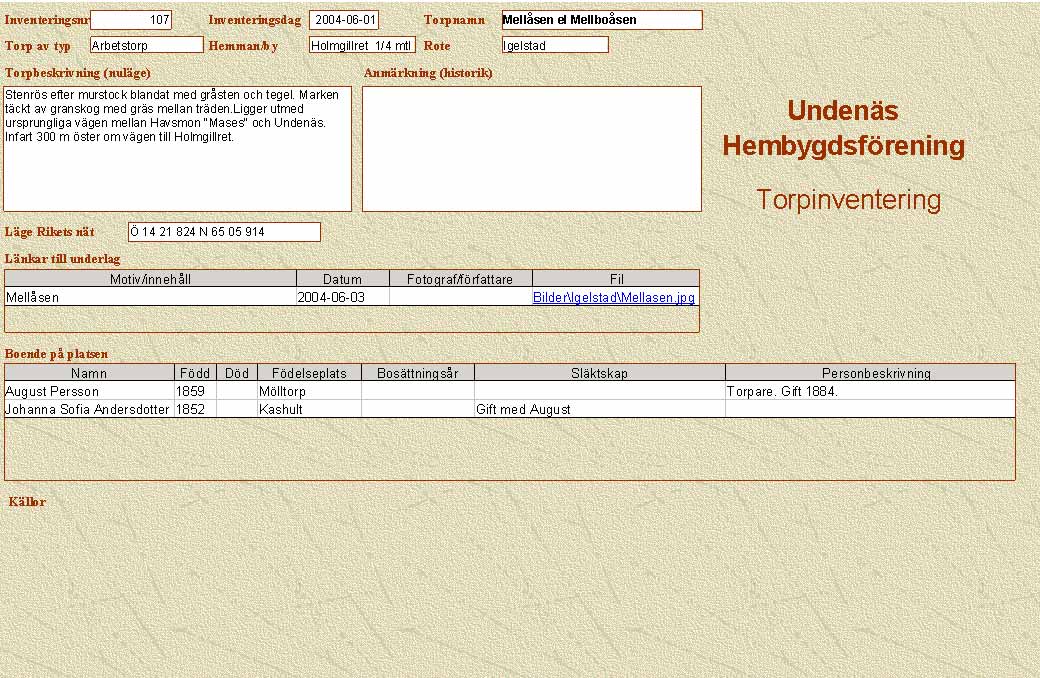Click the Datum column header

click(343, 279)
